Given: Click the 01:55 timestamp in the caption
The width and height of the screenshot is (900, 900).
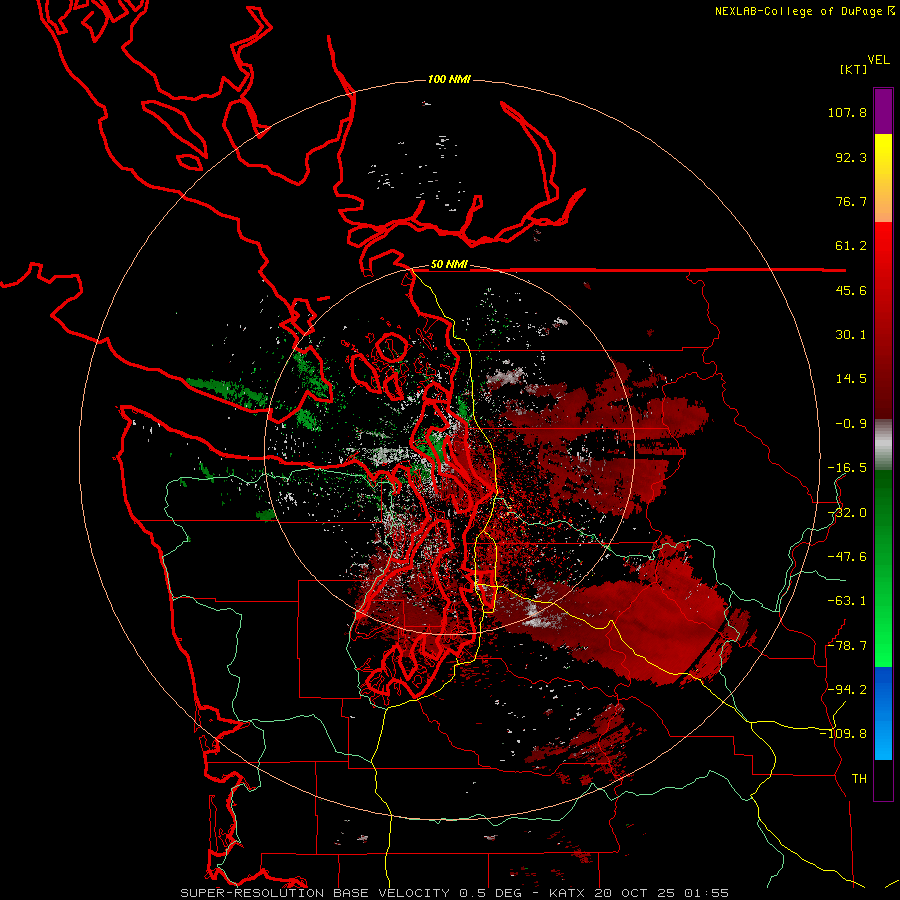Looking at the screenshot, I should click(x=707, y=893).
